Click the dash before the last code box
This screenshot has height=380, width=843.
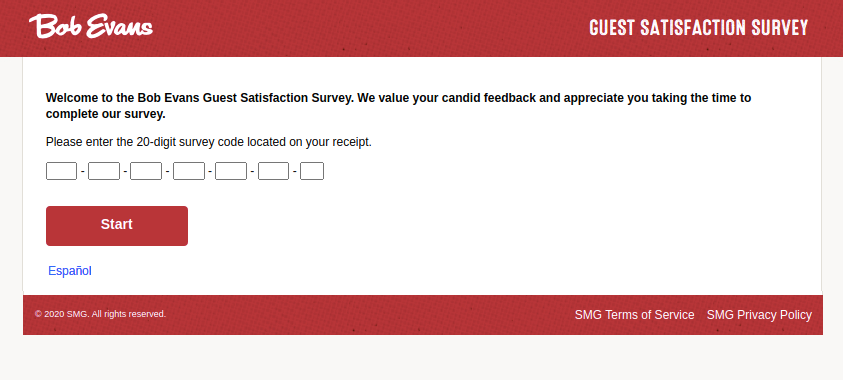tap(295, 171)
